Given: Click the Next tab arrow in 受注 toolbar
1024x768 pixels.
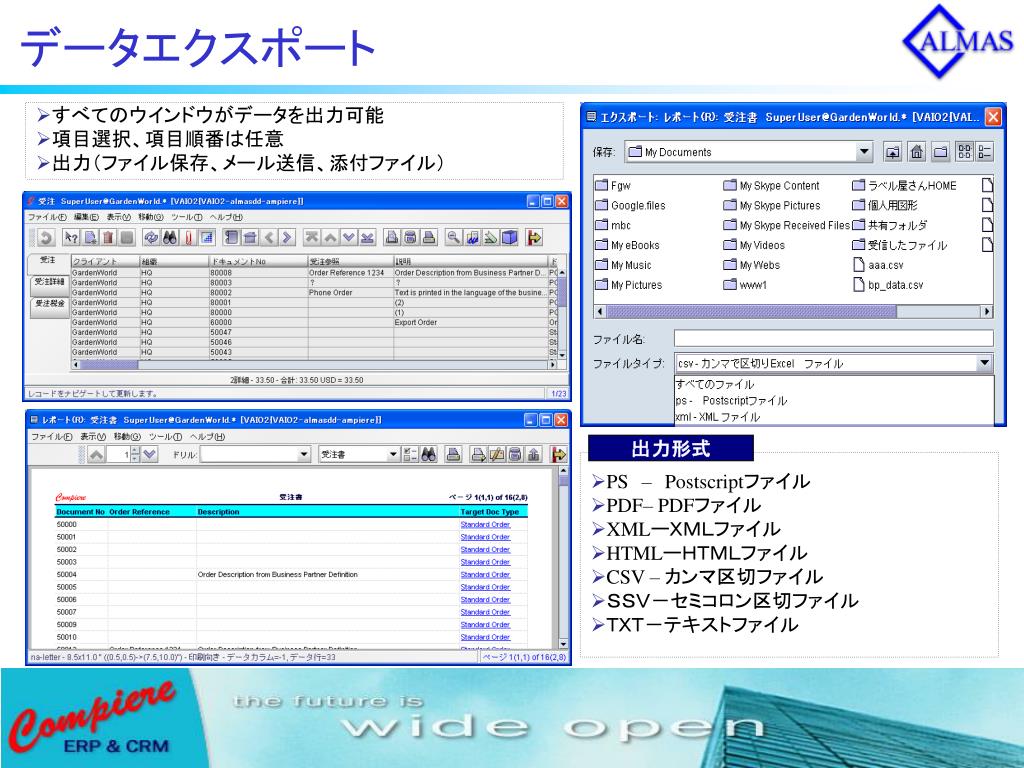Looking at the screenshot, I should (287, 238).
